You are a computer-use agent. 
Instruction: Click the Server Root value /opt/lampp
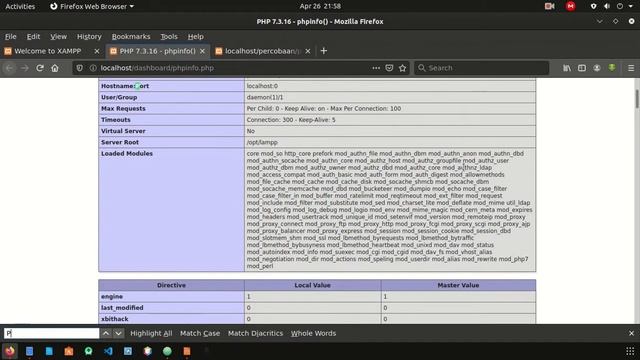pos(262,142)
